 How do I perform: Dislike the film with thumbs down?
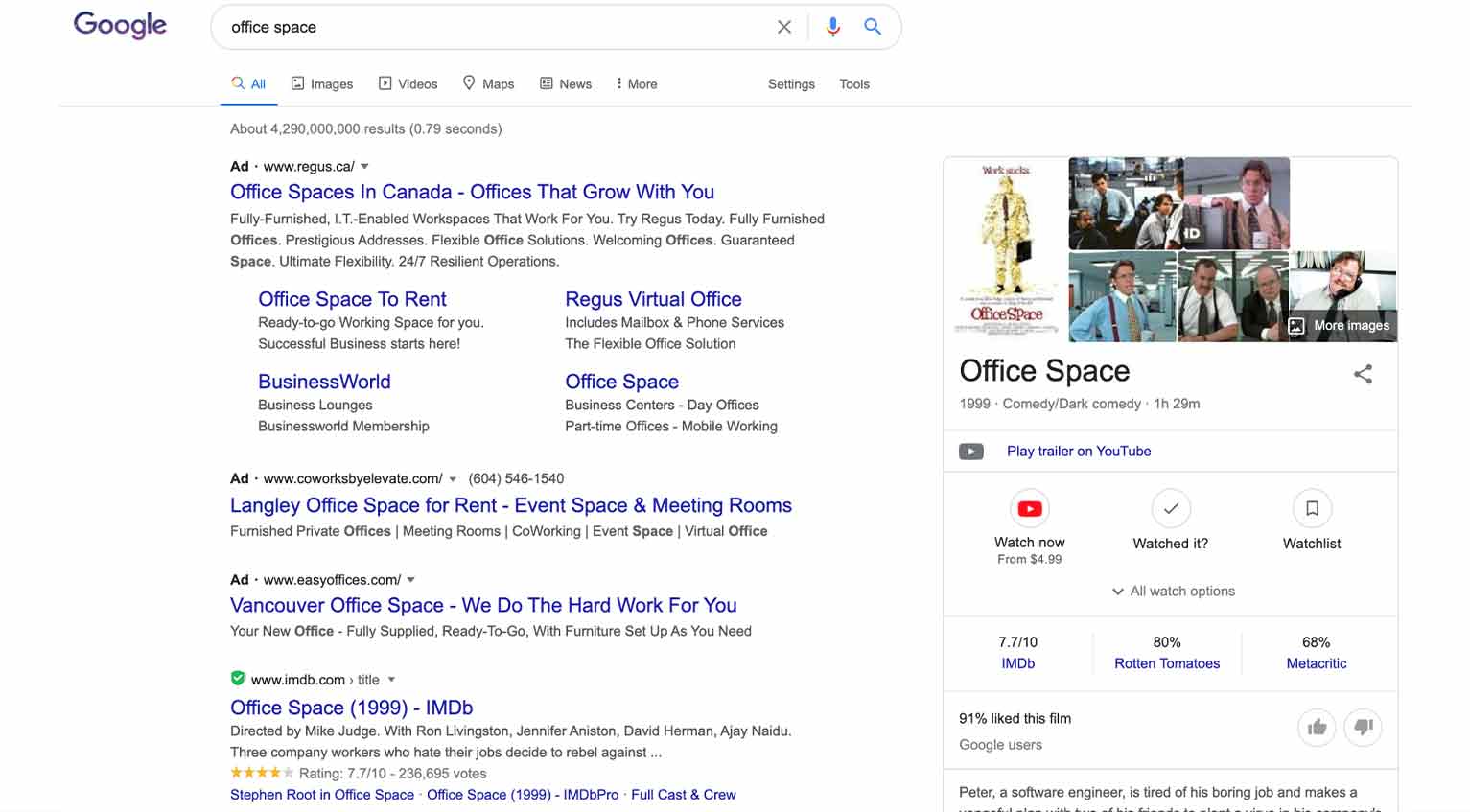(1364, 728)
